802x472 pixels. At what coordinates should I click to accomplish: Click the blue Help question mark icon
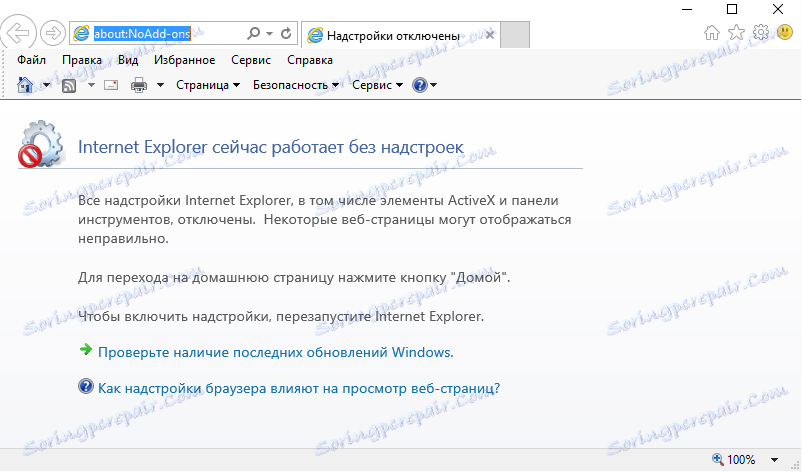pos(419,85)
